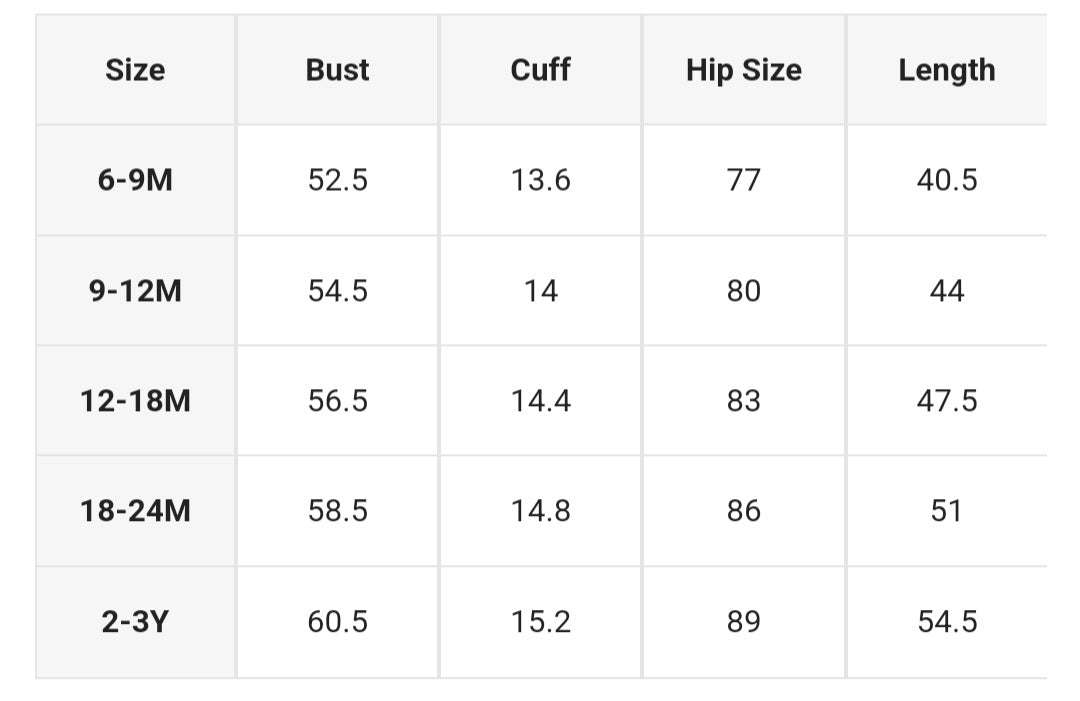Select cuff value 13.6 in 6-9M row
The height and width of the screenshot is (701, 1080).
pos(540,180)
